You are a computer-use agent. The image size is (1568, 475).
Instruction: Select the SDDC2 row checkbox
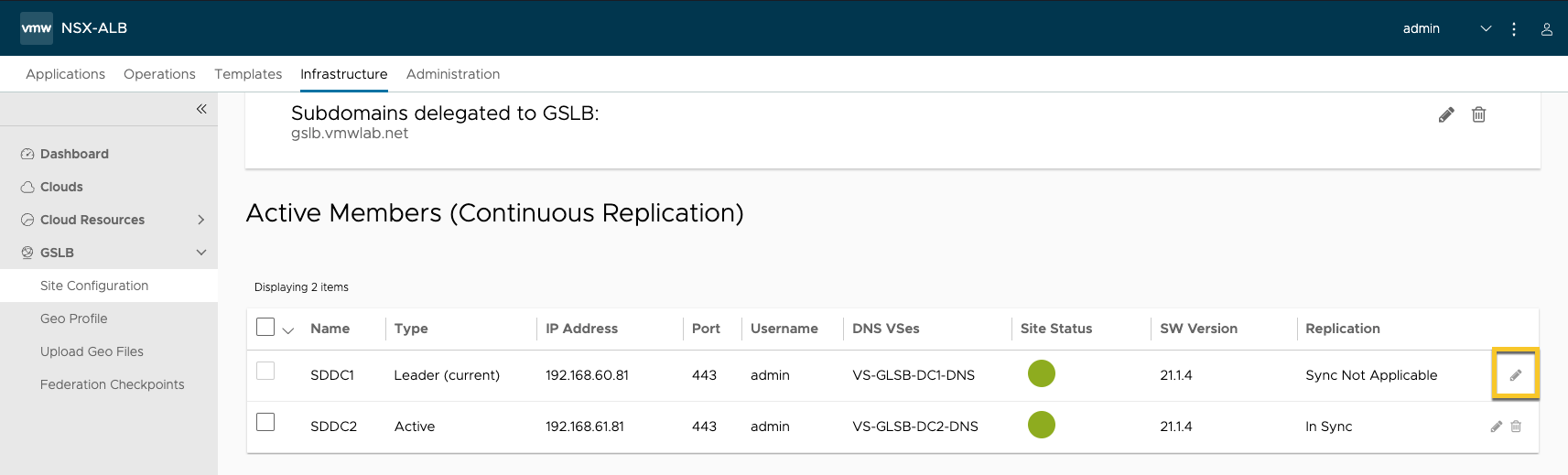(265, 422)
